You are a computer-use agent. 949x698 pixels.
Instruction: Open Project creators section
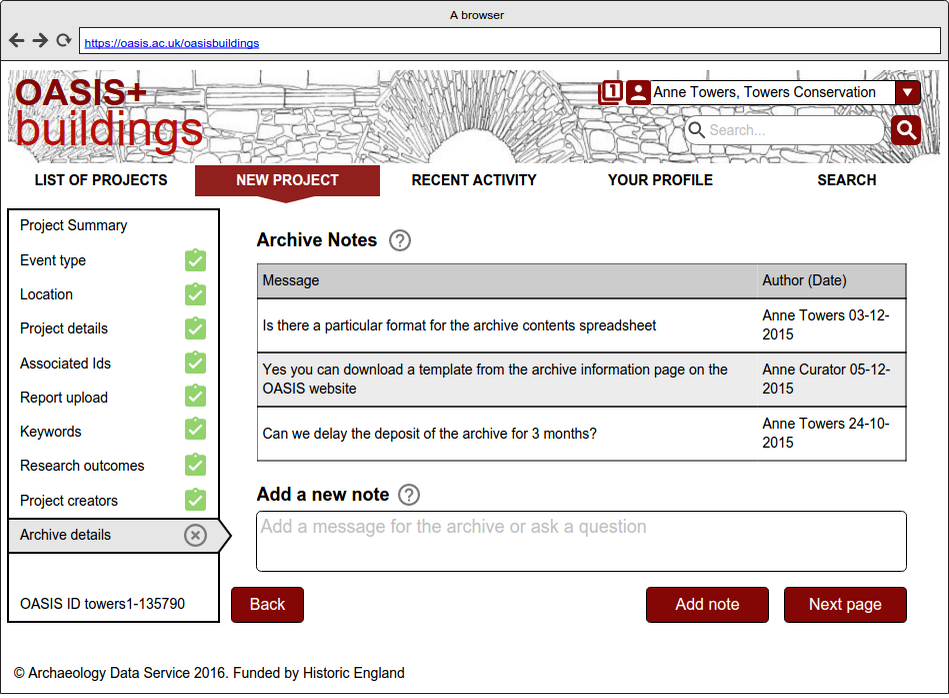click(113, 501)
